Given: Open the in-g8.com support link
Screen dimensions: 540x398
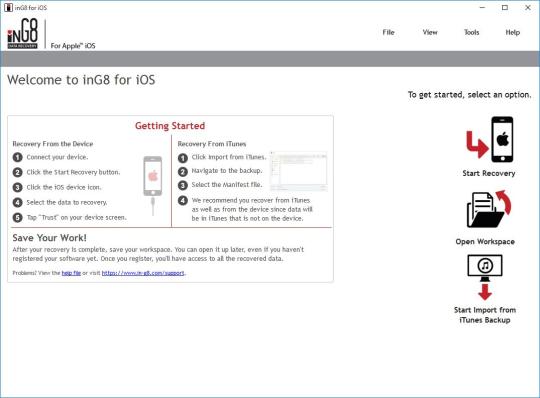Looking at the screenshot, I should (x=143, y=273).
